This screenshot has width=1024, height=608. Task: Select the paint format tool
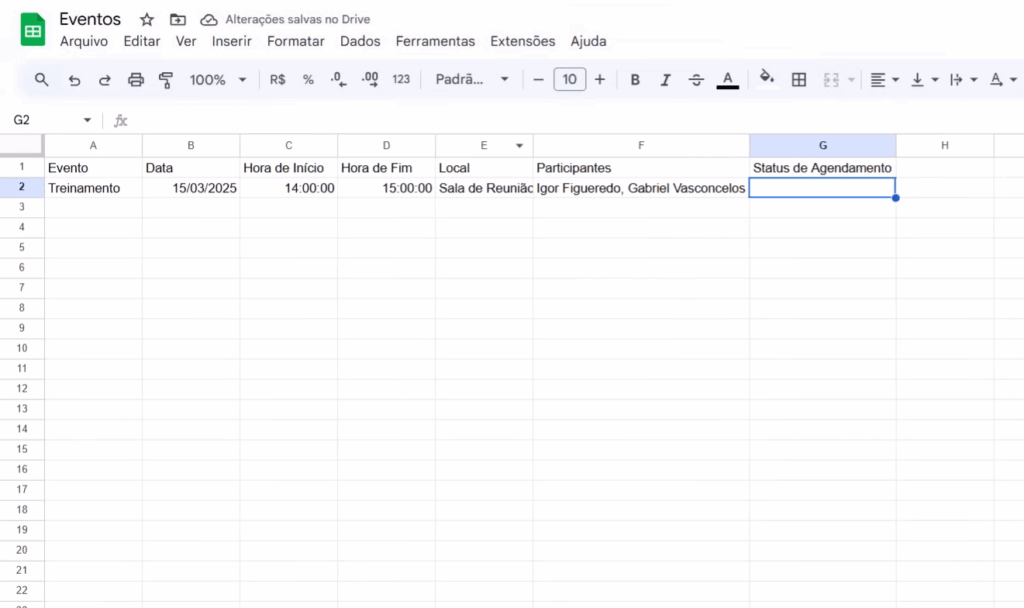pyautogui.click(x=166, y=80)
